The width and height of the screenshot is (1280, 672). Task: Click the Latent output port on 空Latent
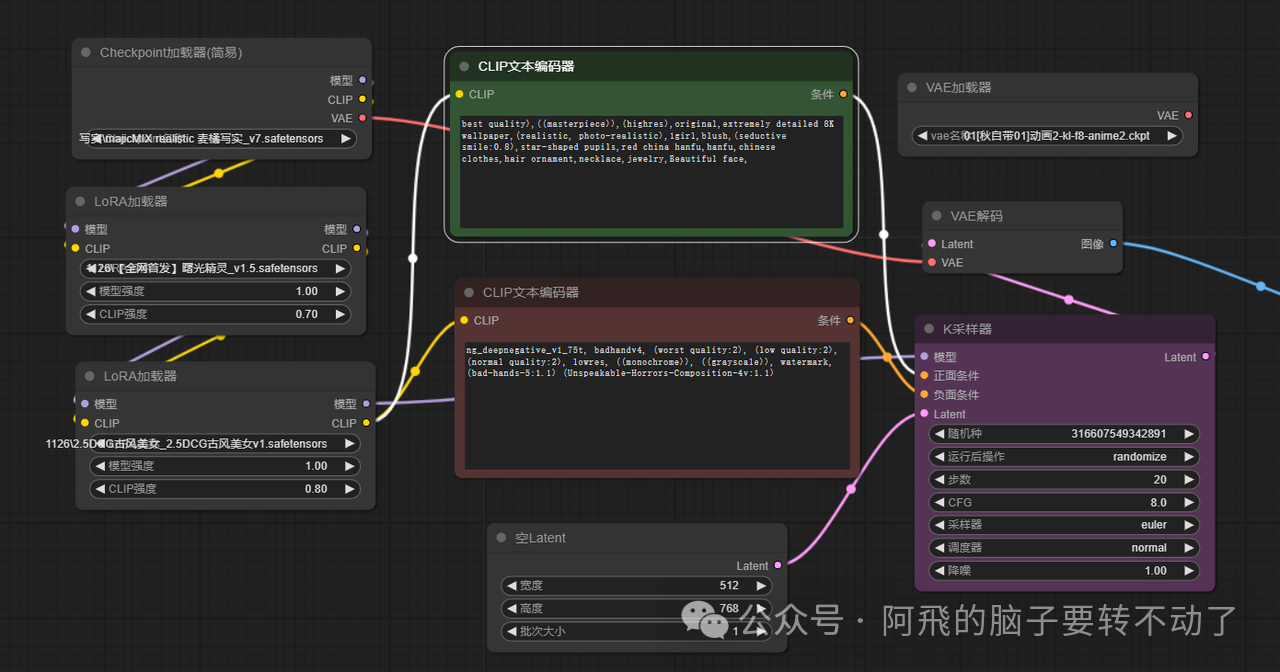coord(778,566)
